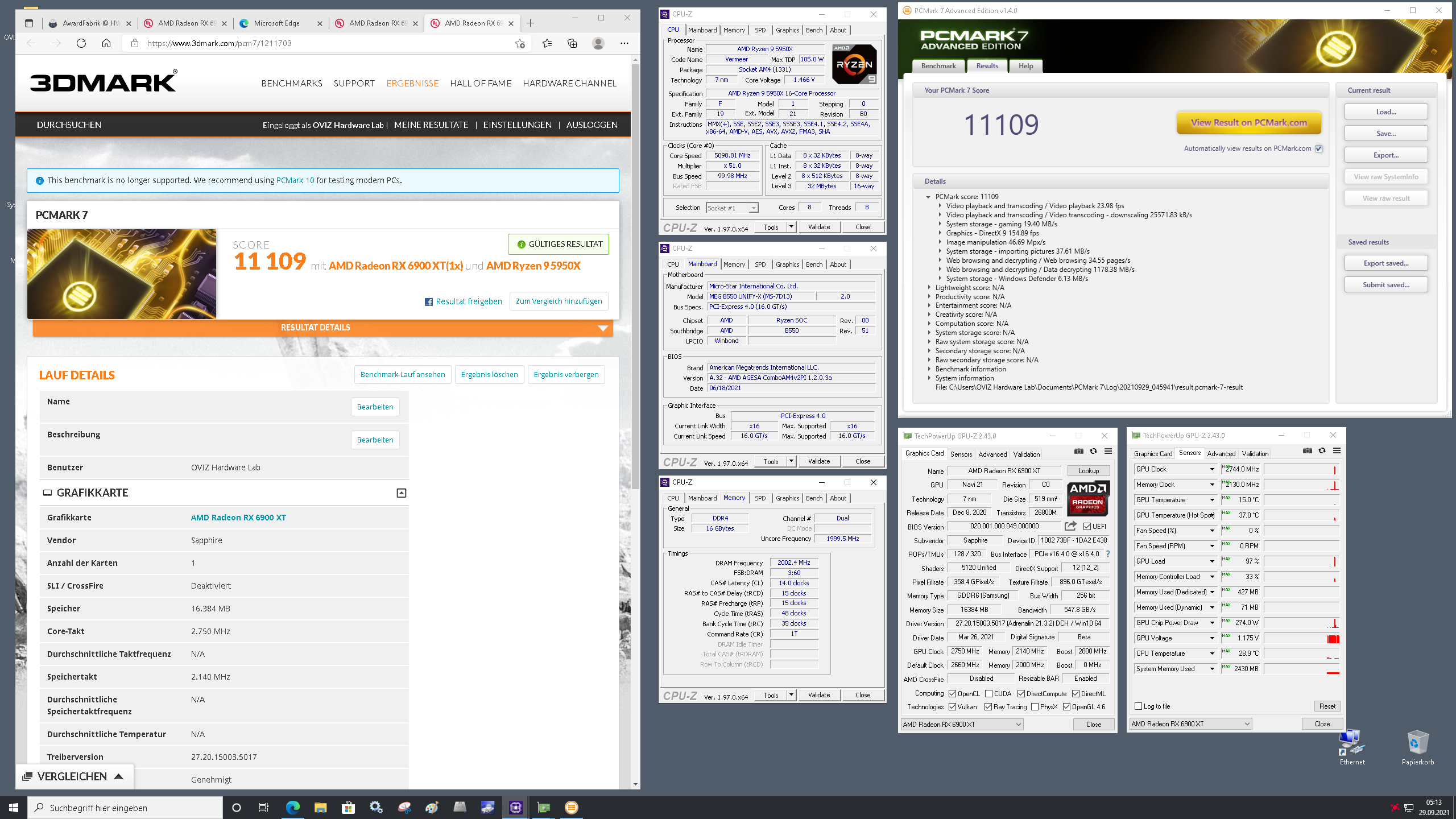This screenshot has width=1456, height=819.
Task: Click Bus Interface question mark icon
Action: click(1108, 554)
